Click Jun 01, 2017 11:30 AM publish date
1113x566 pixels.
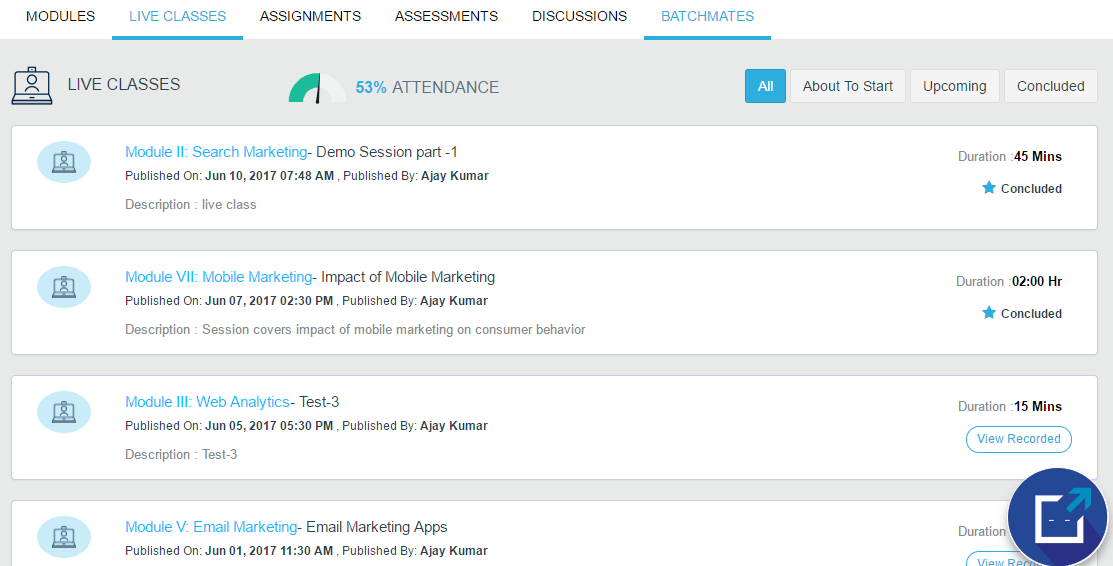[269, 551]
